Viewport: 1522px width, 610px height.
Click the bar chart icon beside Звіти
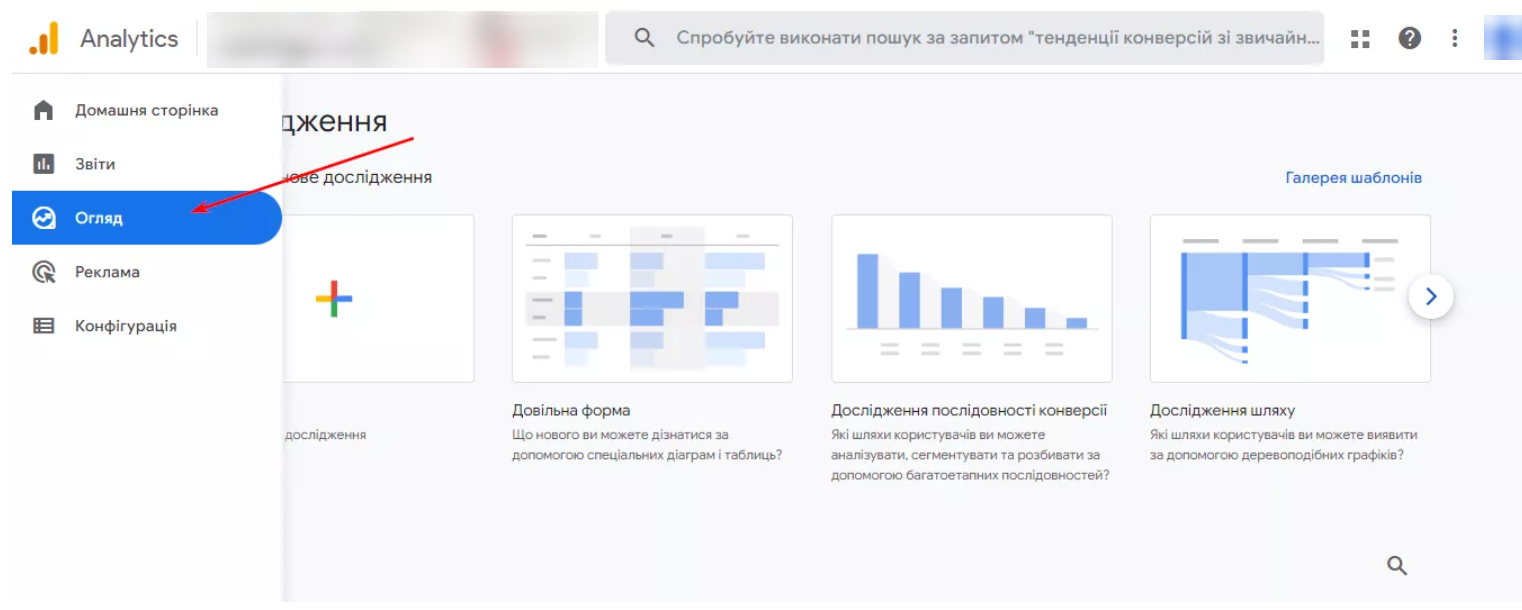point(43,164)
